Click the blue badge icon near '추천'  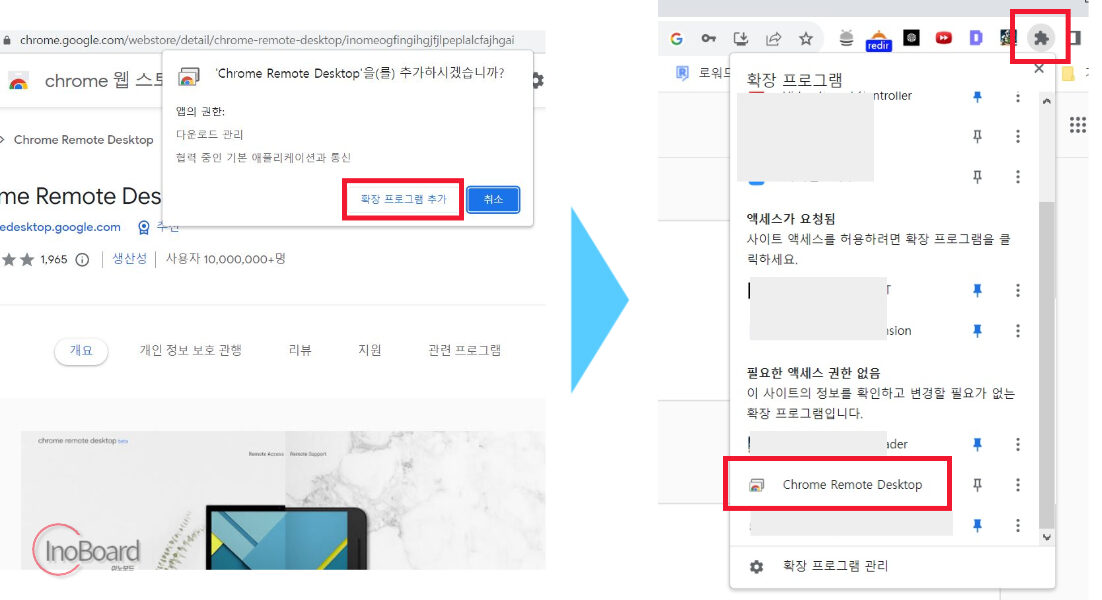click(x=143, y=227)
